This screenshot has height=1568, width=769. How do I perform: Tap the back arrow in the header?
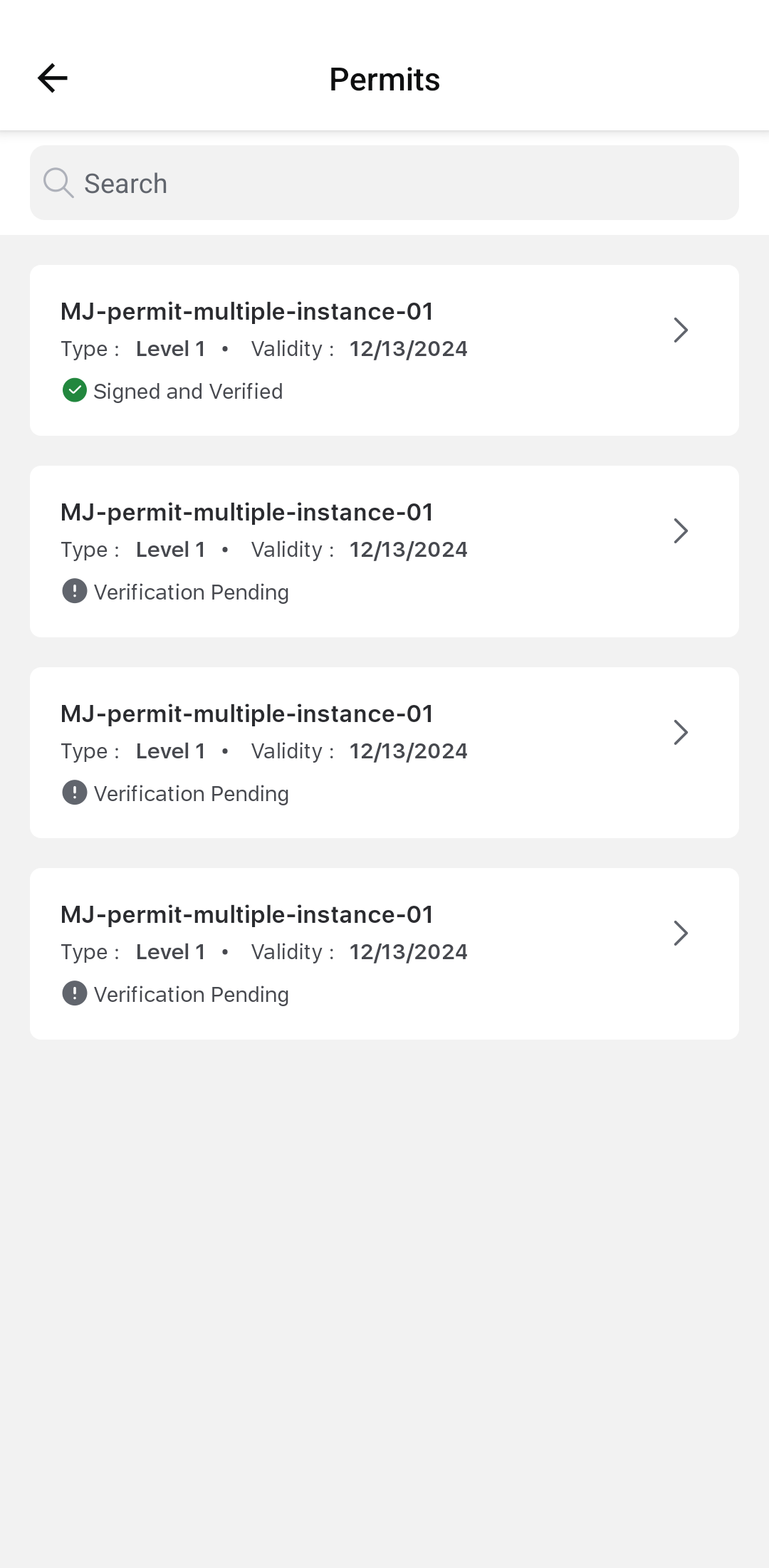pos(53,78)
